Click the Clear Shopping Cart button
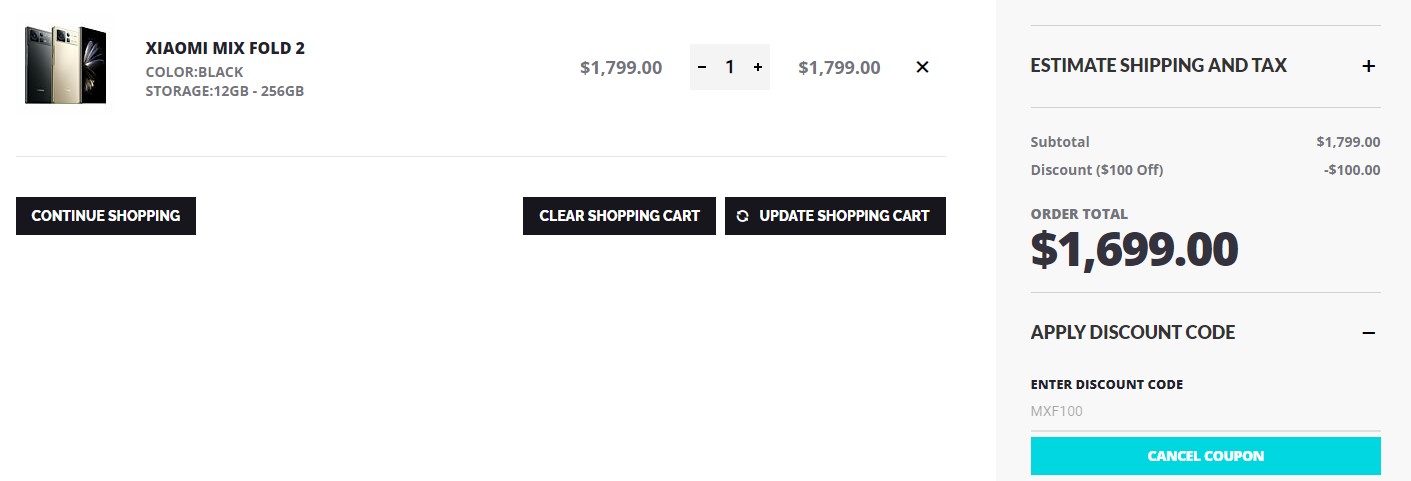The image size is (1411, 481). point(619,216)
